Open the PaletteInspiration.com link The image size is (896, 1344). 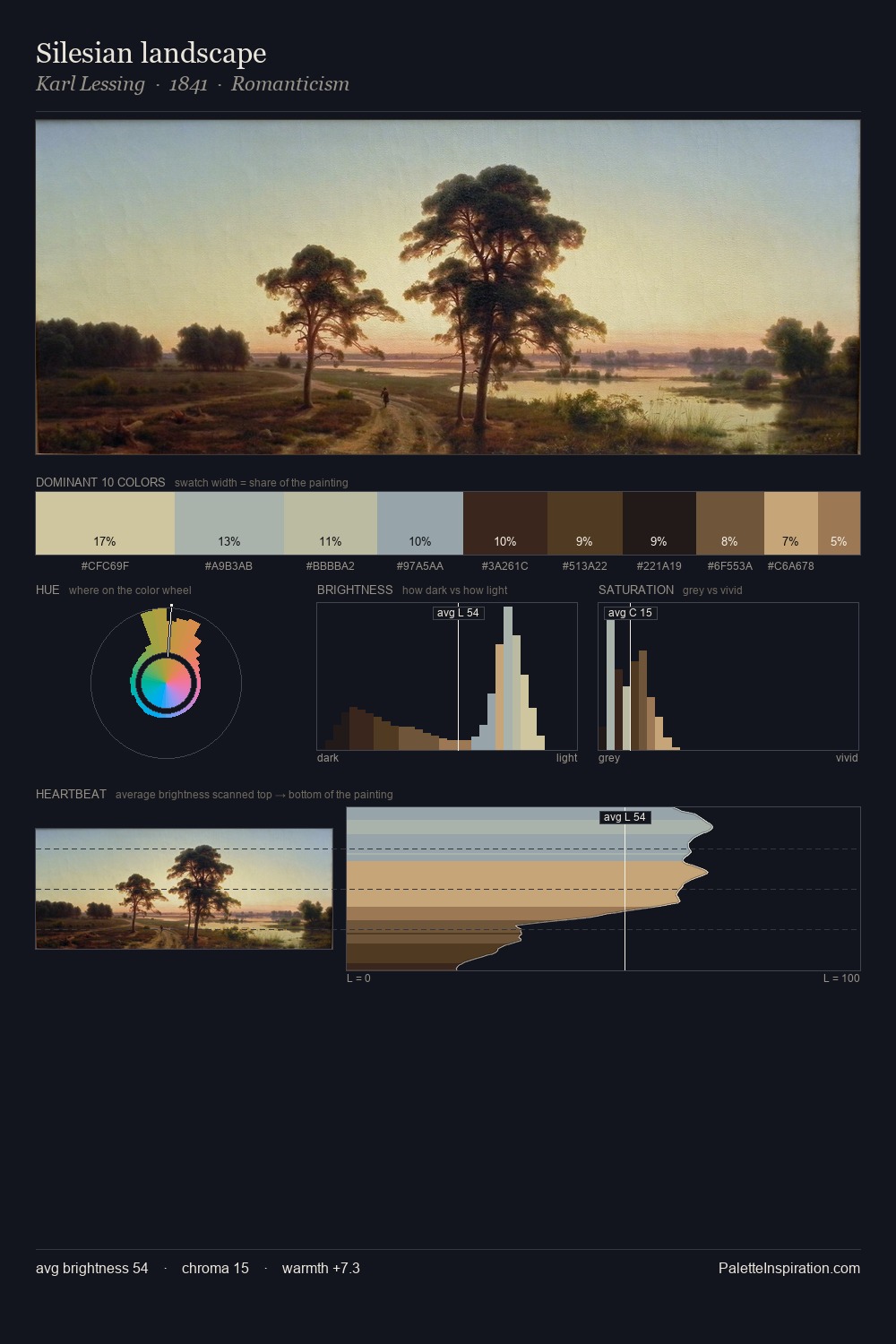(x=789, y=1268)
